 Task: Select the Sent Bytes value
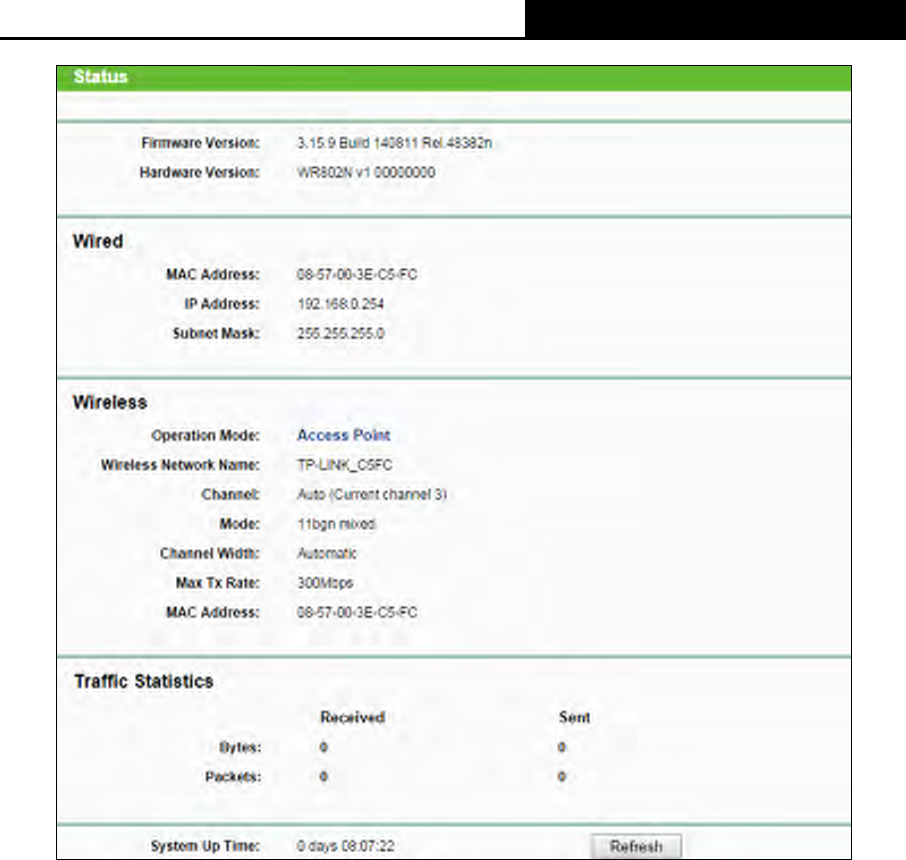click(x=562, y=747)
